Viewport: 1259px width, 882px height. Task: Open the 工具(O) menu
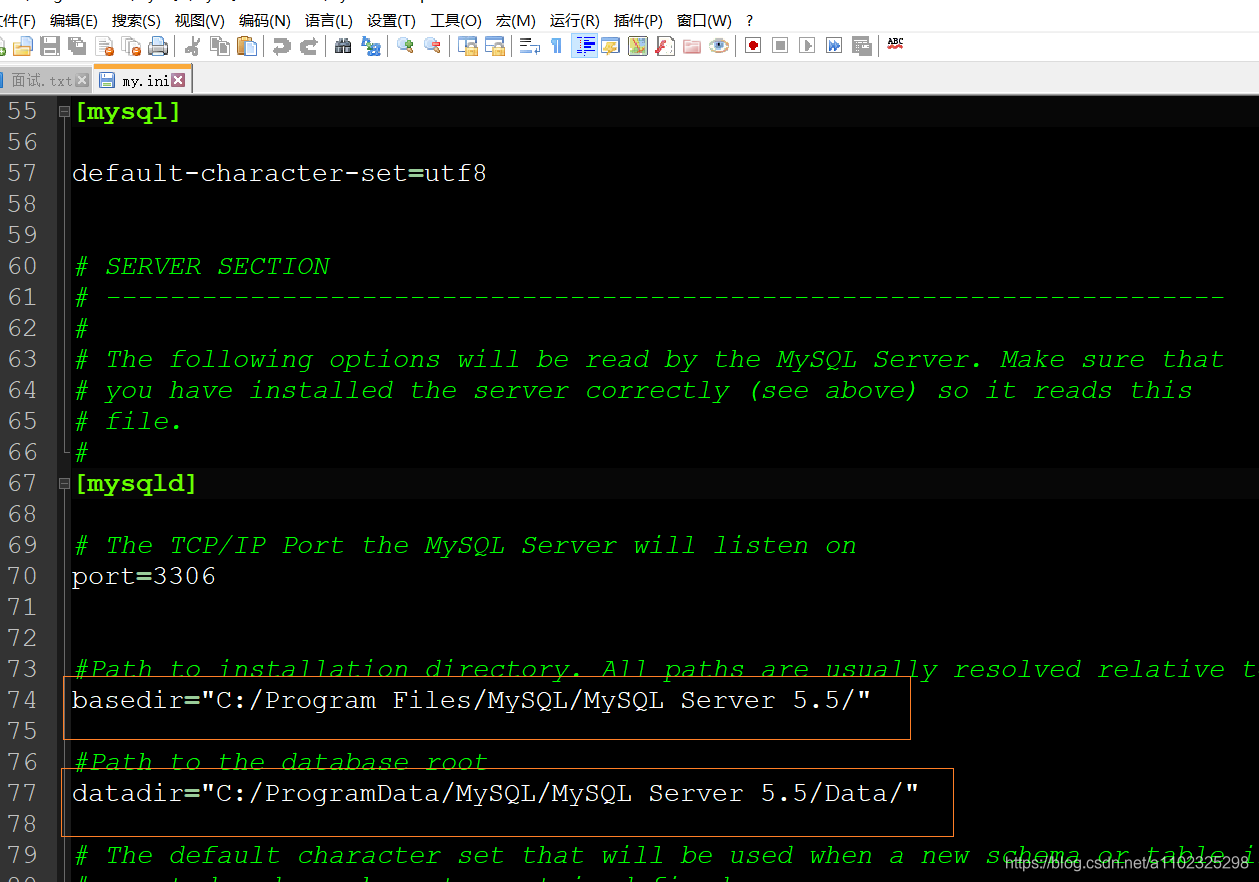[455, 20]
